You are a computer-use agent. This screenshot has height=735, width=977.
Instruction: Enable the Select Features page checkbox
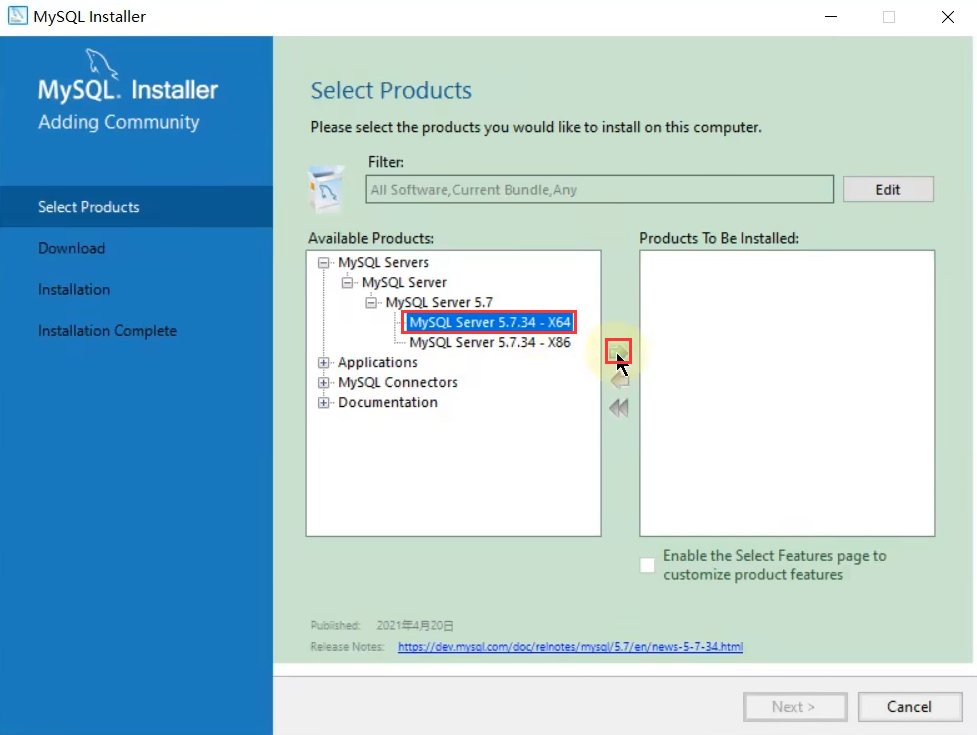[x=647, y=565]
